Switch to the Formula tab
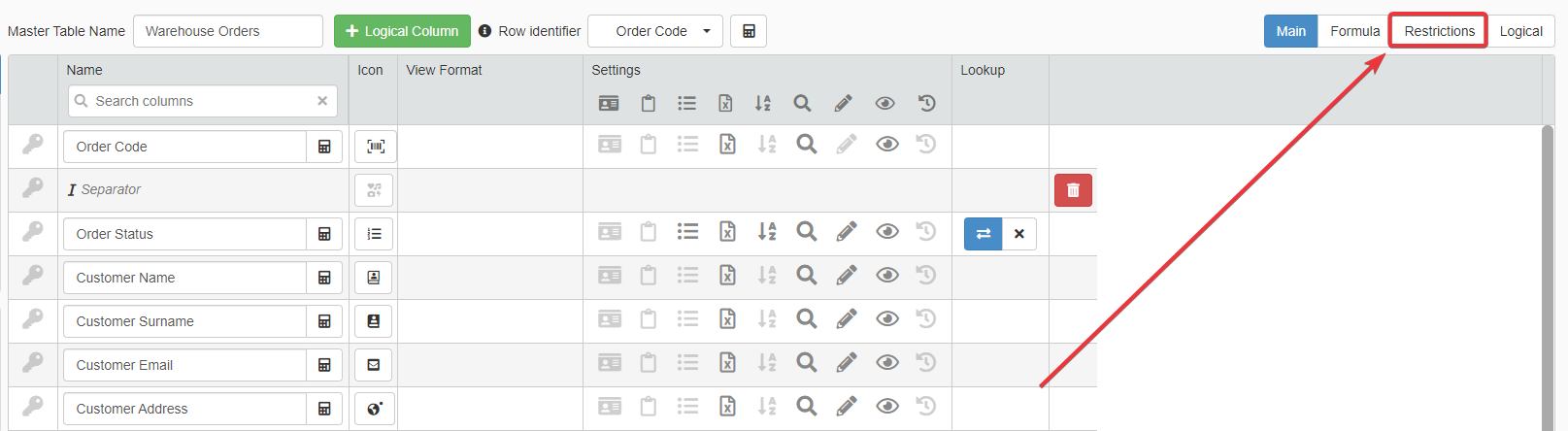The height and width of the screenshot is (431, 1568). 1354,31
